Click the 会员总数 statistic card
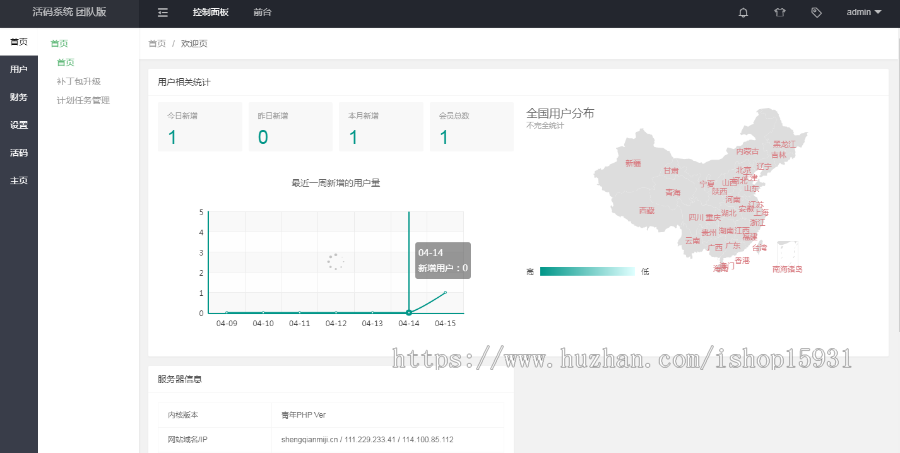Screen dimensions: 900x453 472,127
